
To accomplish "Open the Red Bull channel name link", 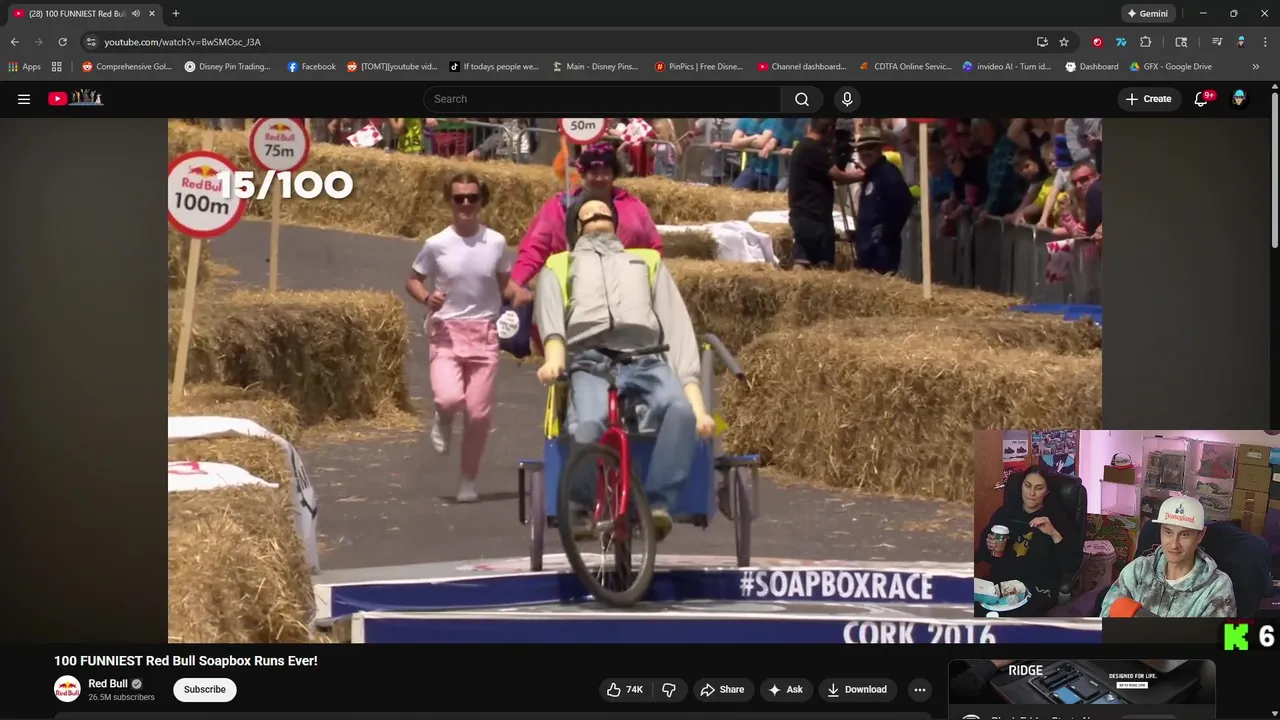I will pos(108,684).
